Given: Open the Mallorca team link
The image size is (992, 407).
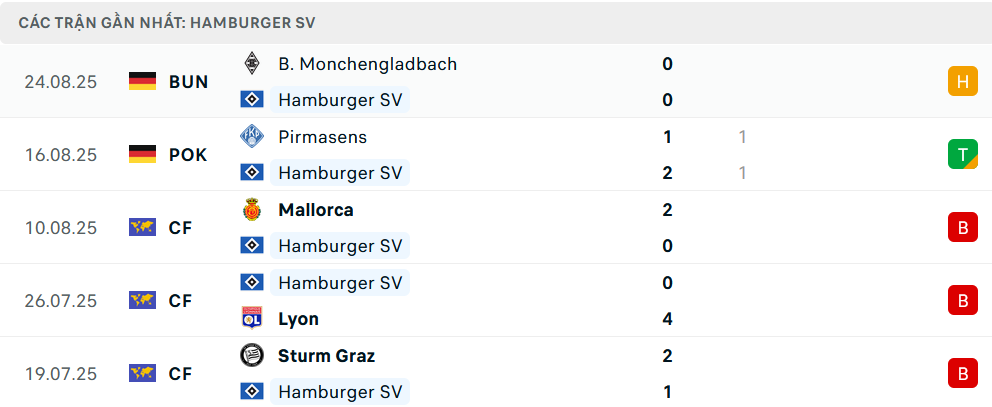Looking at the screenshot, I should 315,210.
